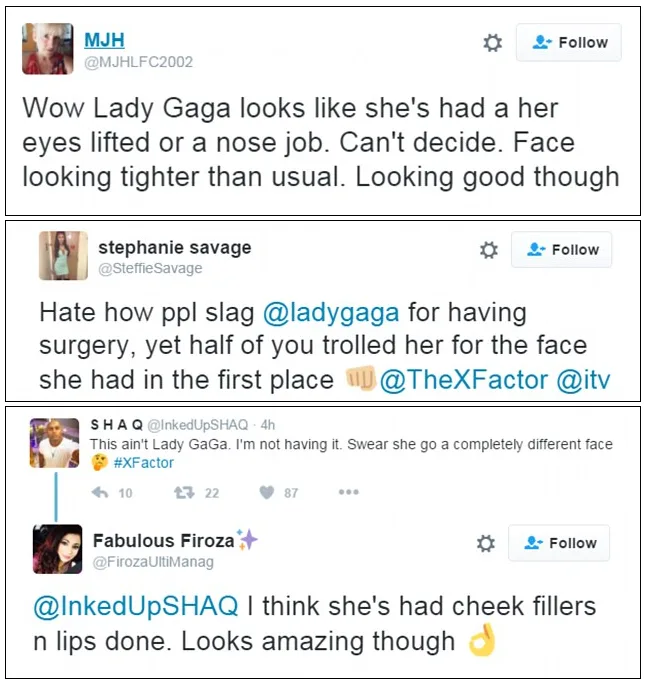View MJH's profile picture
The image size is (645, 683).
(48, 49)
